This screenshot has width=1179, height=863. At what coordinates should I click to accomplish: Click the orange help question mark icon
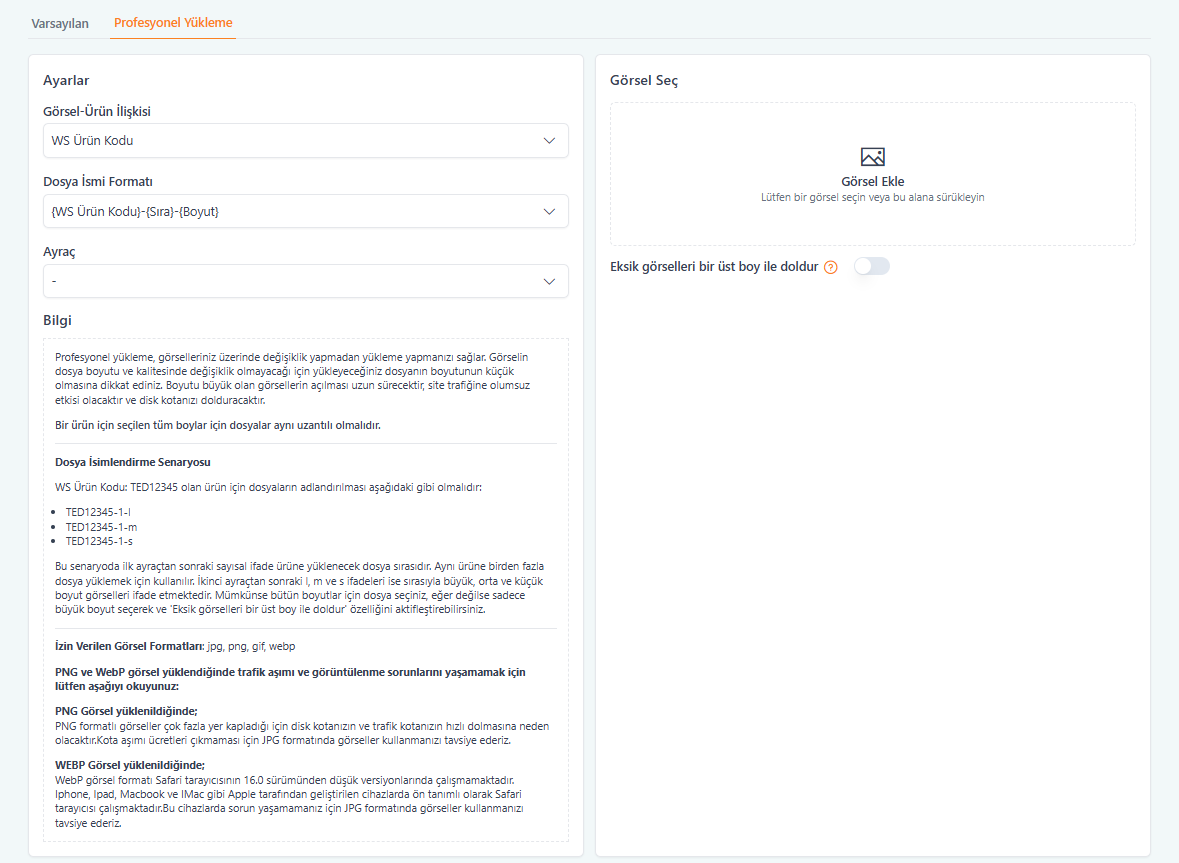click(x=830, y=267)
